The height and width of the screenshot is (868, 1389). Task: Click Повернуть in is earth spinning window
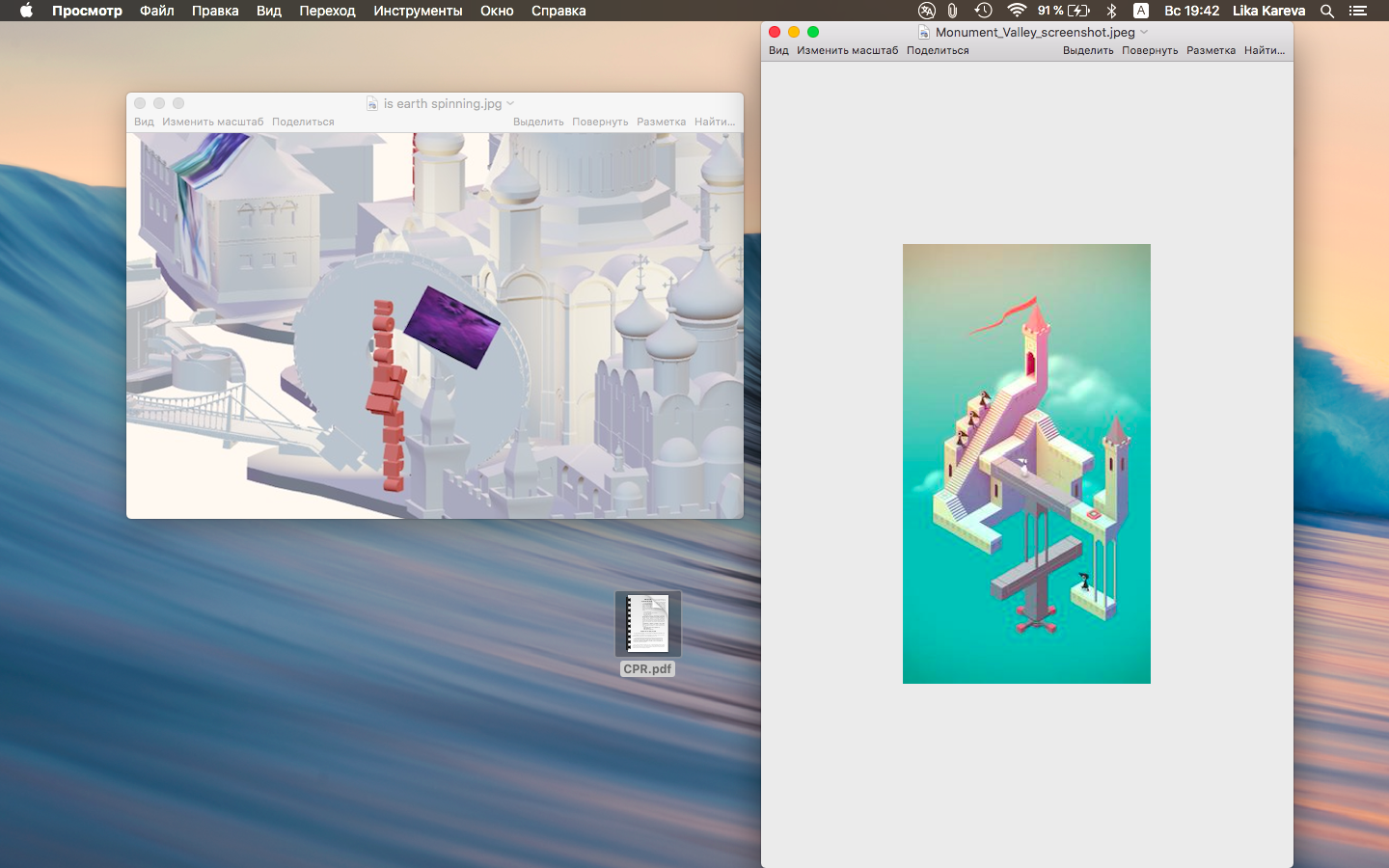(x=600, y=122)
